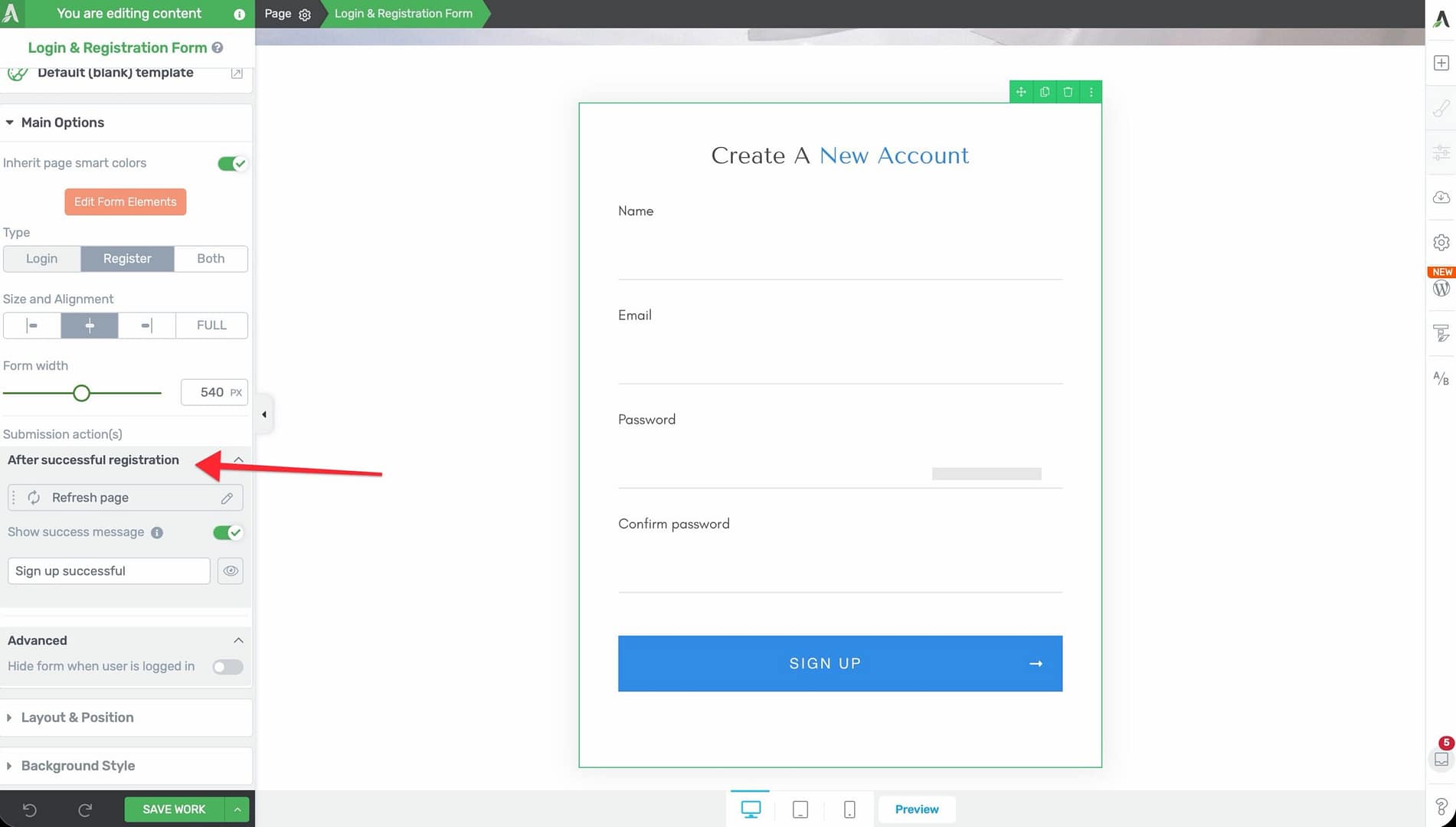
Task: Click the Form width slider handle
Action: pos(81,394)
